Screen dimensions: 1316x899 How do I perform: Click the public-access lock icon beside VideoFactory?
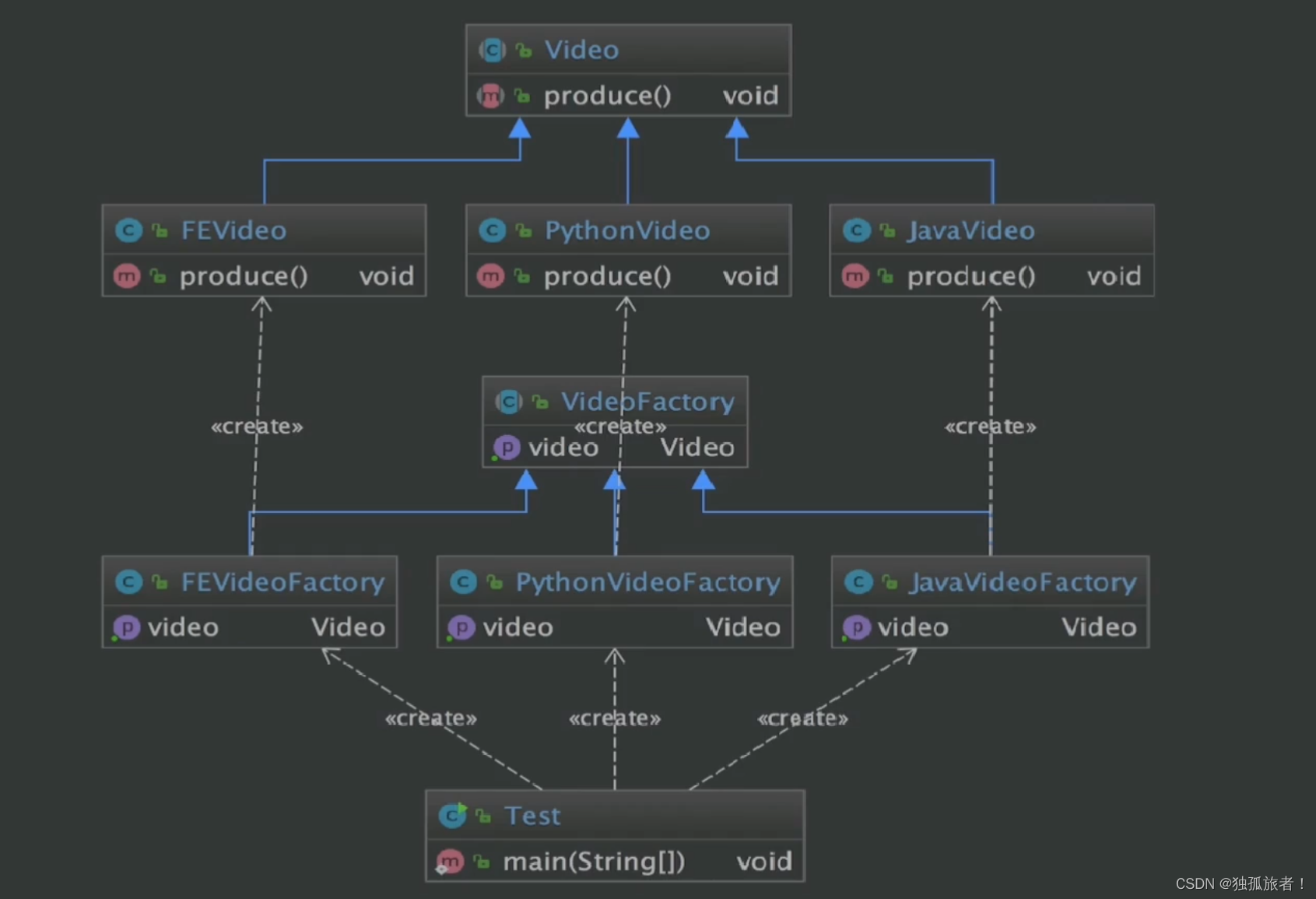540,402
